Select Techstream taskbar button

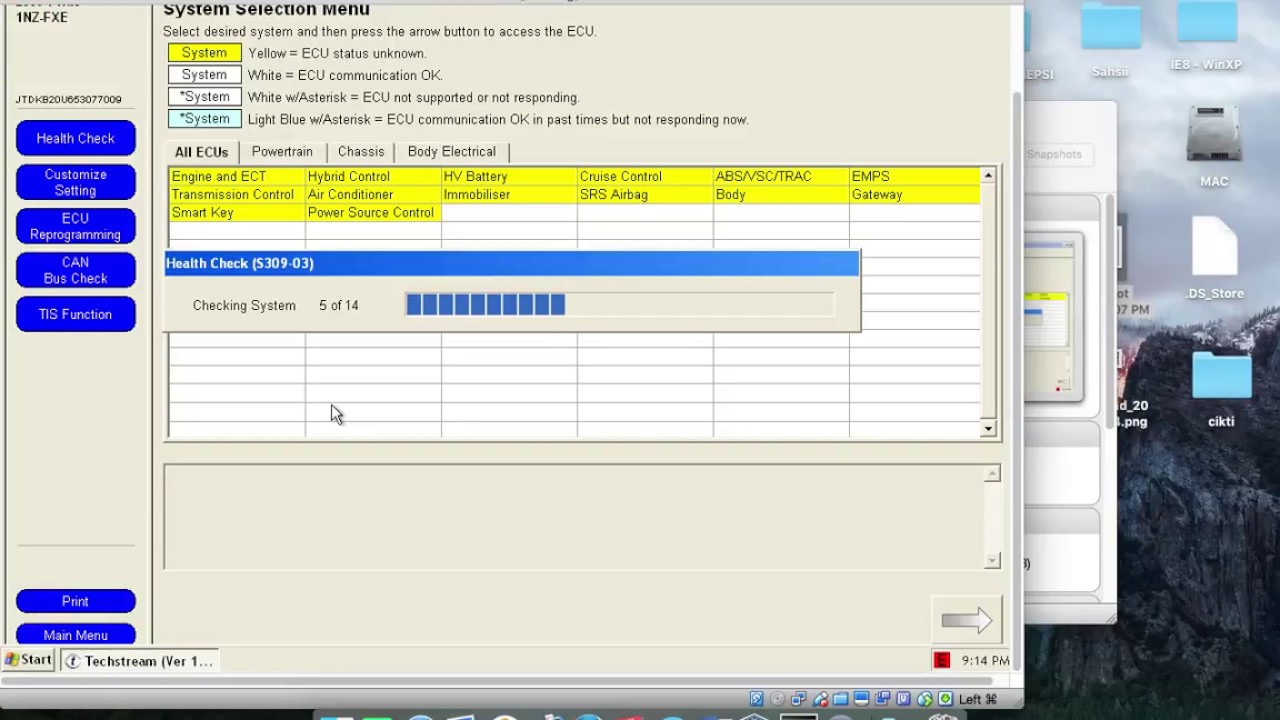point(139,661)
